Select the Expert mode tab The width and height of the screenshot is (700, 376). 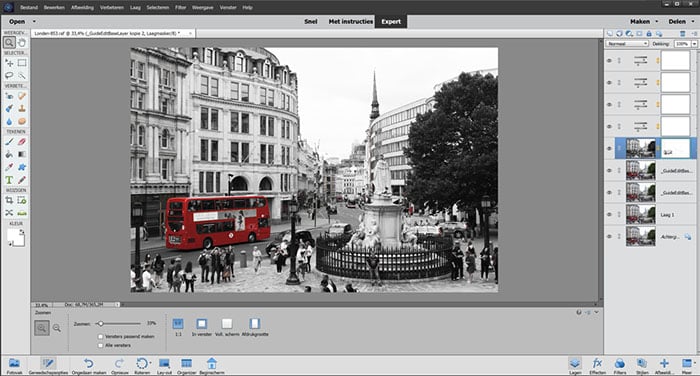[x=391, y=21]
